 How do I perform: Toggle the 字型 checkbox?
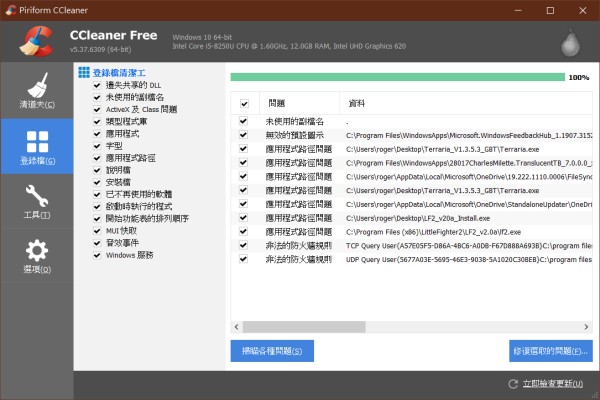(x=97, y=146)
